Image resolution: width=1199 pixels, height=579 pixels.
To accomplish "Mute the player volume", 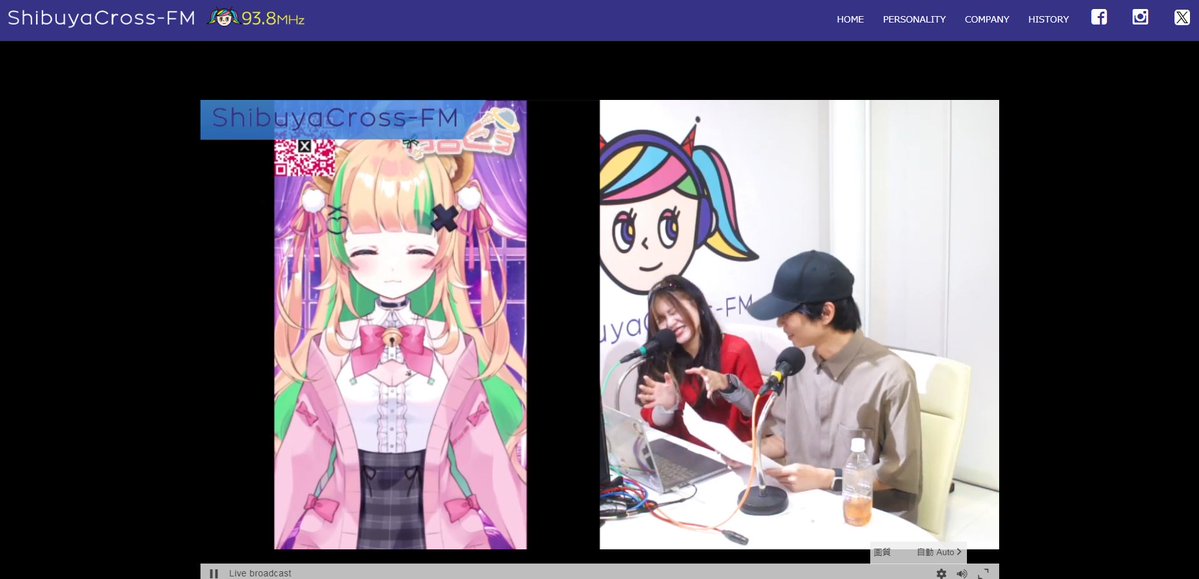I will (x=962, y=573).
